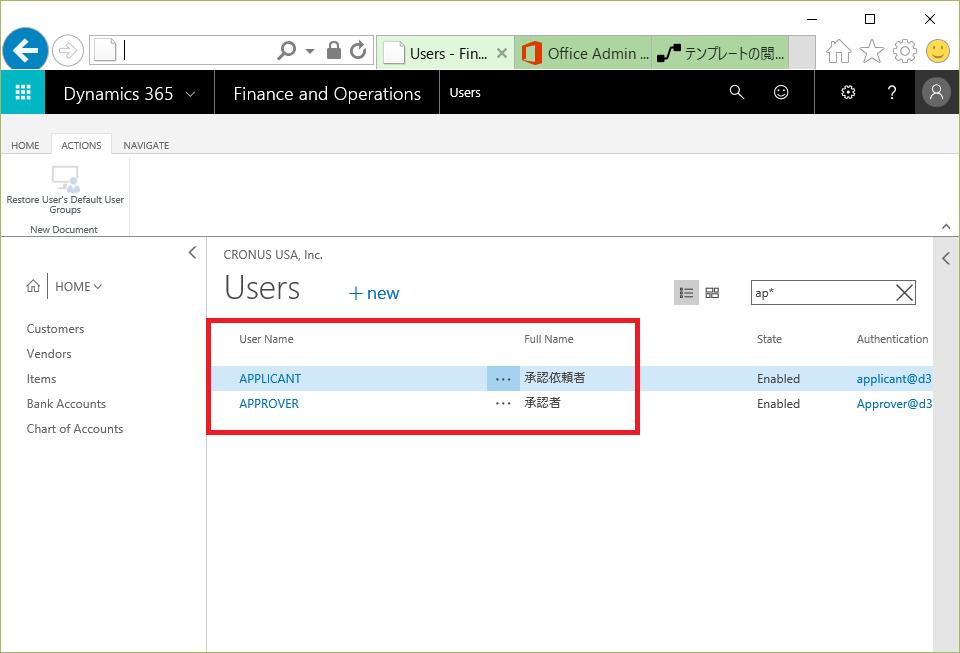
Task: Click Restore User's Default User Groups
Action: coord(65,190)
